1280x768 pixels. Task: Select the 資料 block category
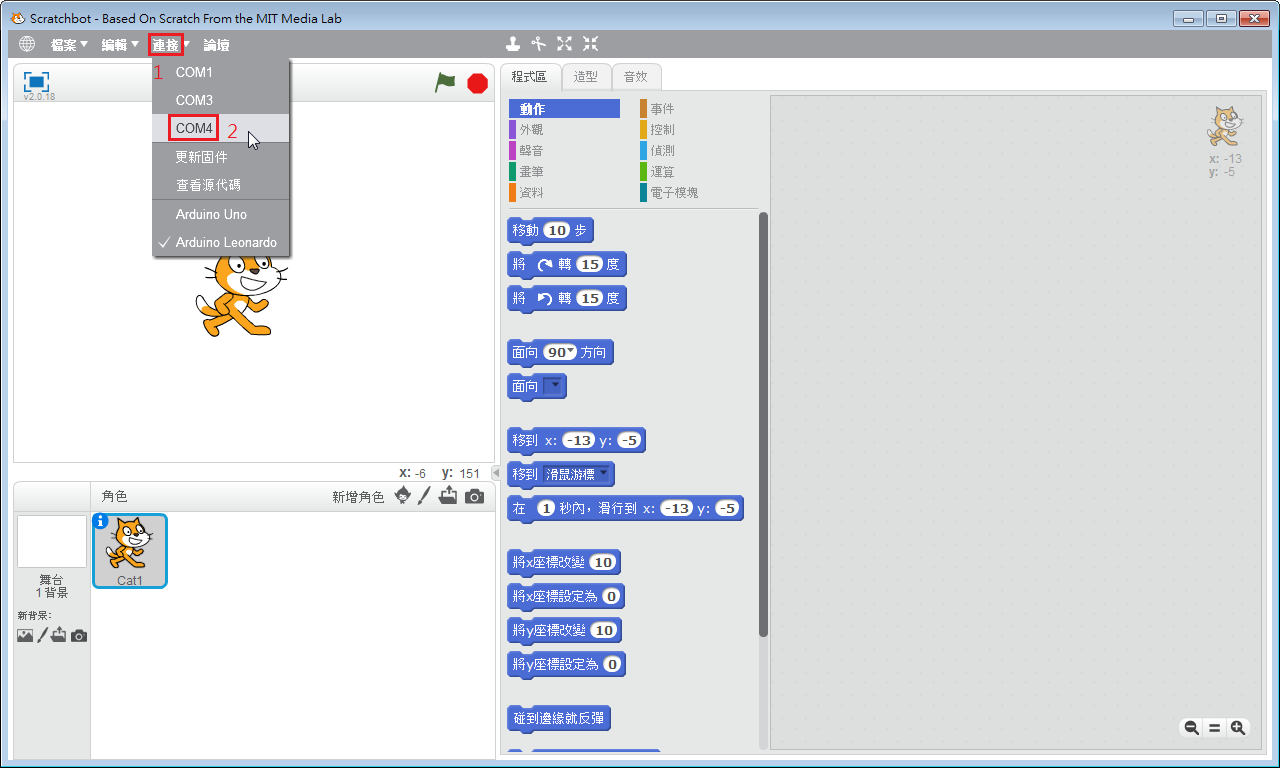click(x=565, y=193)
